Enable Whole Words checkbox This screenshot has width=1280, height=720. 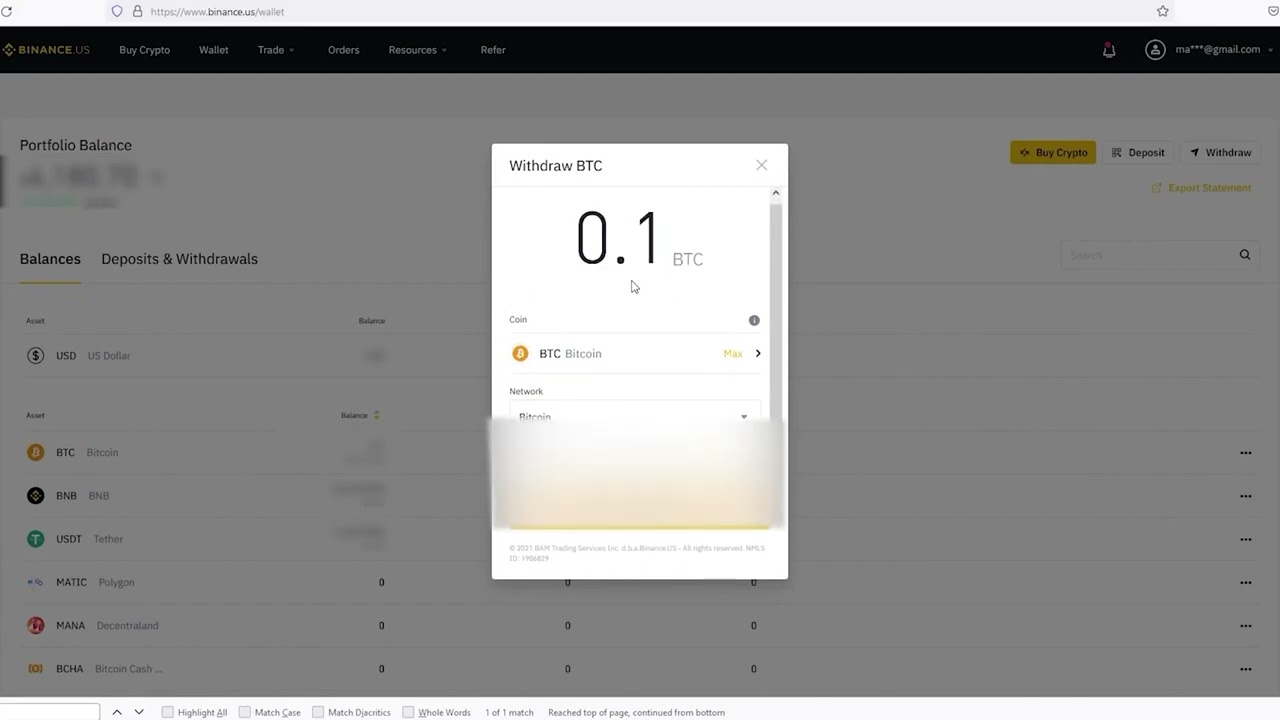tap(408, 712)
